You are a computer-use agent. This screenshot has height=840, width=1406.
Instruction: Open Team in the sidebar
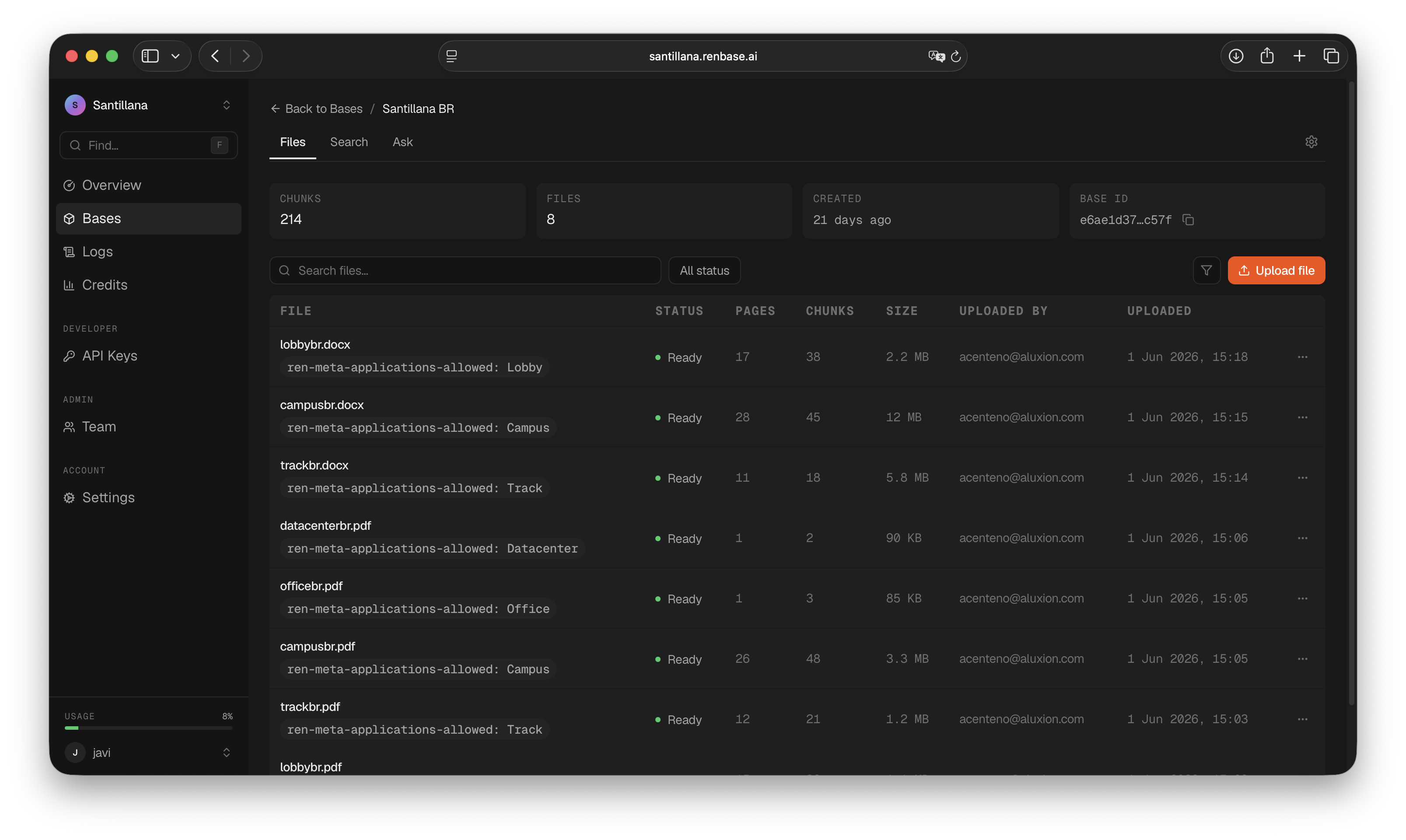148,427
